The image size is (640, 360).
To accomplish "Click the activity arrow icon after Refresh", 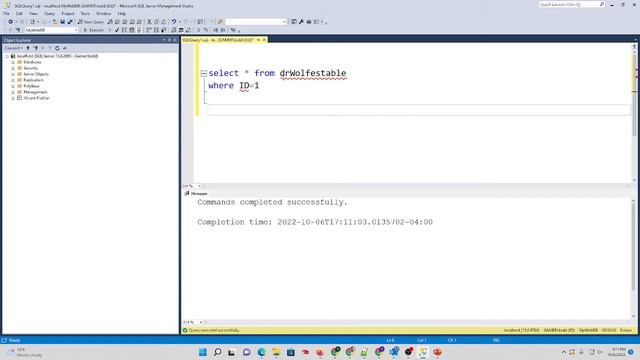I will 65,48.
